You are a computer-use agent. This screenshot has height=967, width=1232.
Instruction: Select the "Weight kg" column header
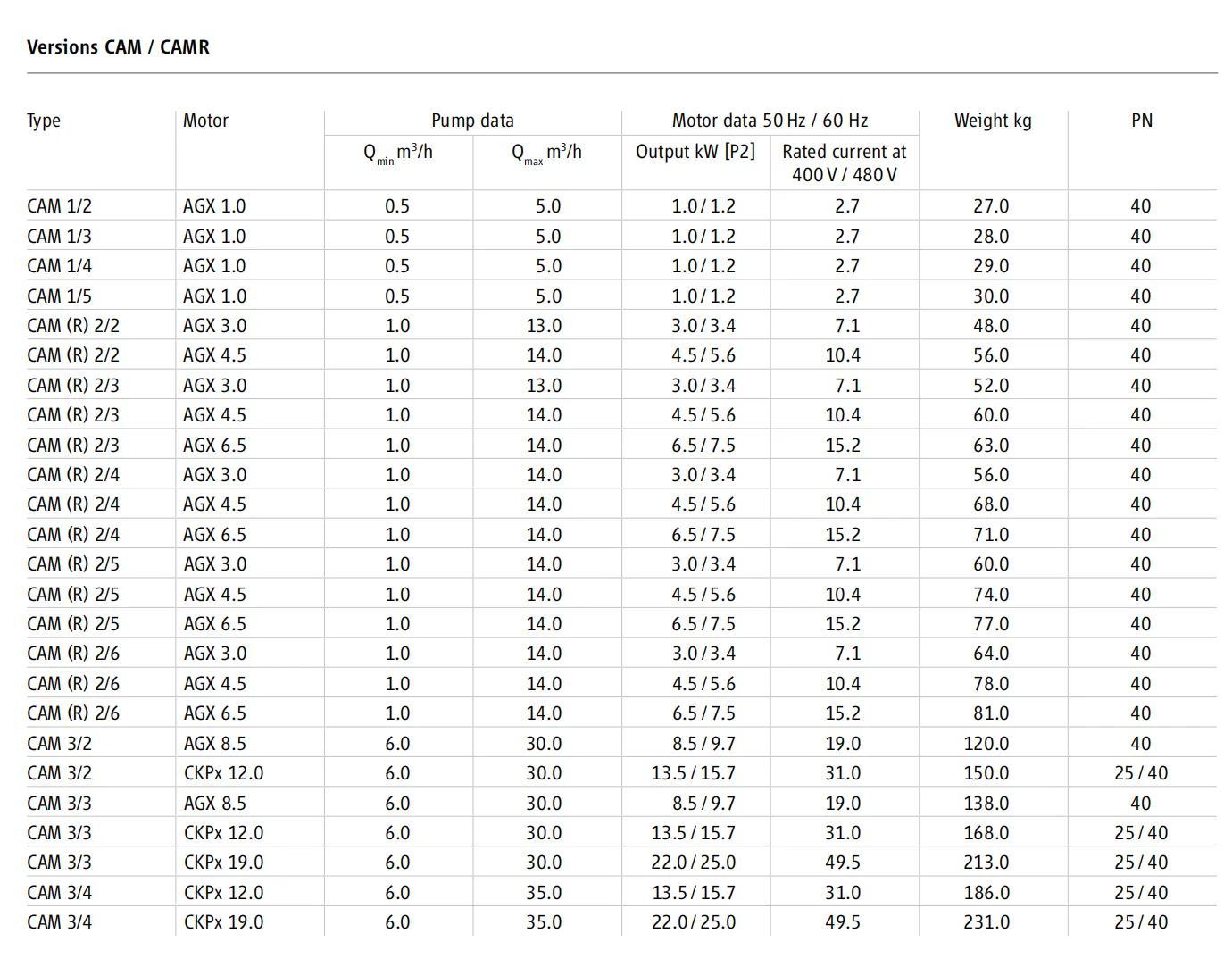pyautogui.click(x=992, y=121)
